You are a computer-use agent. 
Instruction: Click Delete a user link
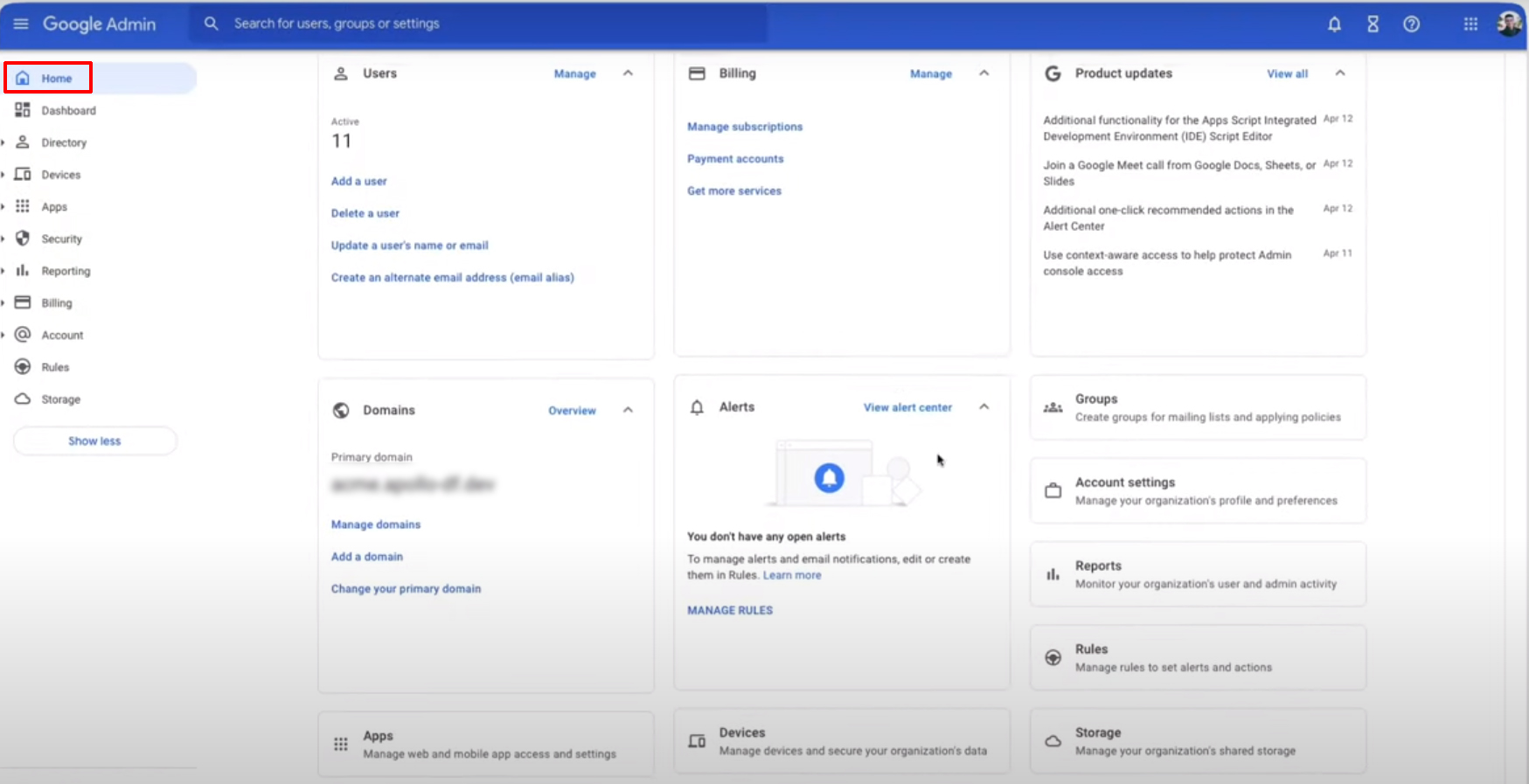(x=365, y=213)
